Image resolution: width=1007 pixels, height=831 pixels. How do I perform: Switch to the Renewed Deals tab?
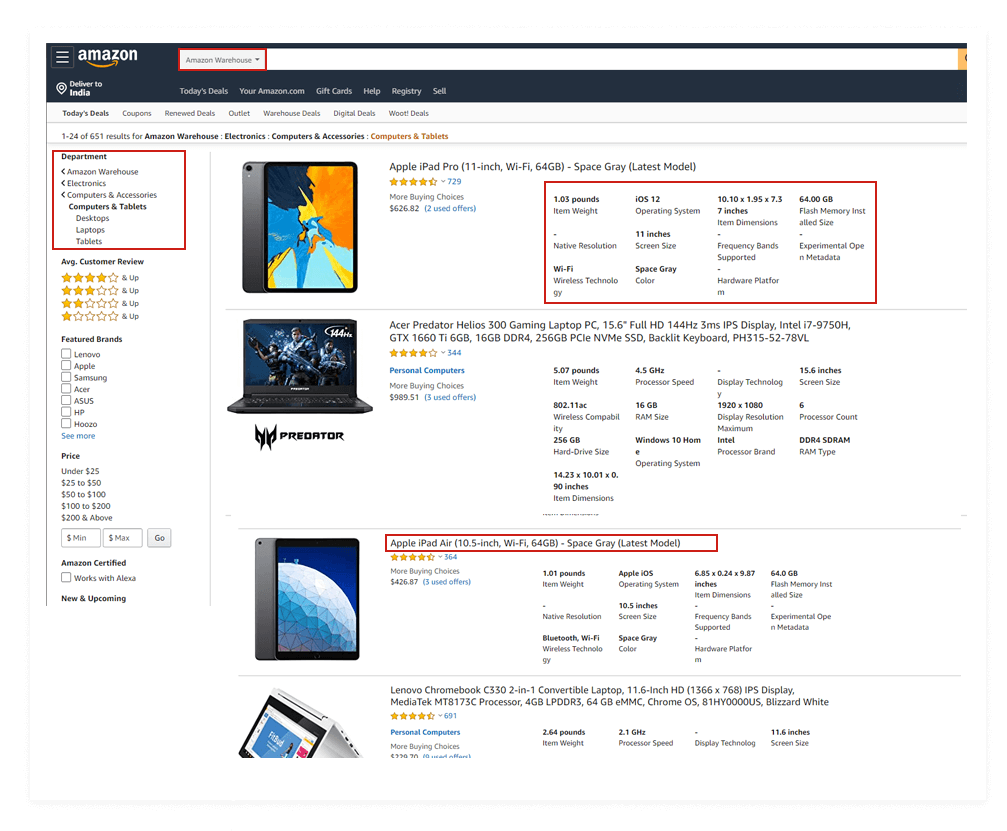click(x=189, y=113)
